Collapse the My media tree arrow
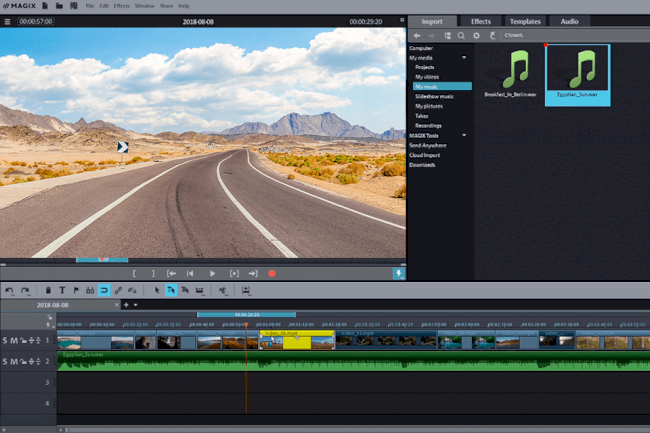 [464, 58]
